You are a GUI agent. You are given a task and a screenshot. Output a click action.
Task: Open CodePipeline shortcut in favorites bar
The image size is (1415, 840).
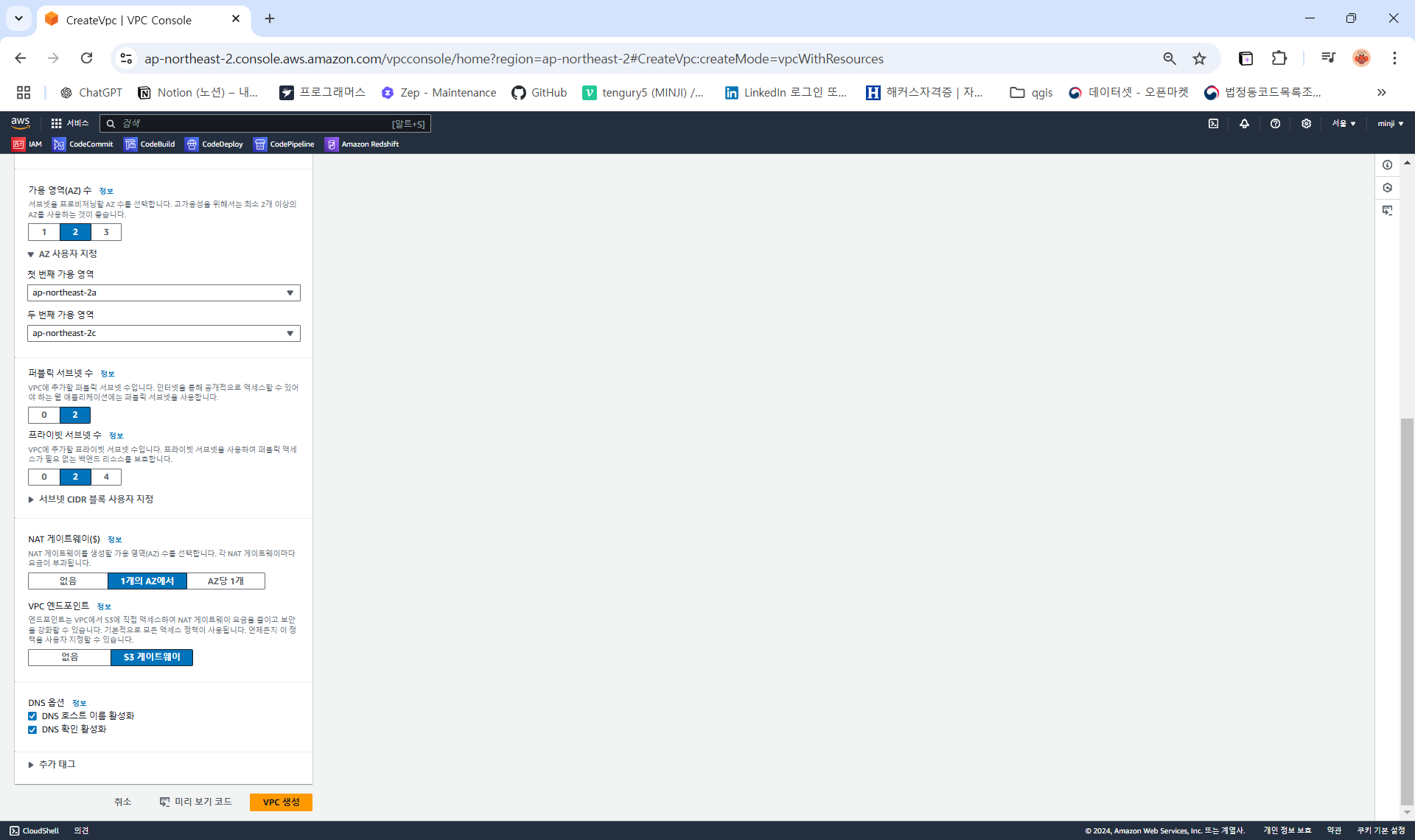point(284,144)
